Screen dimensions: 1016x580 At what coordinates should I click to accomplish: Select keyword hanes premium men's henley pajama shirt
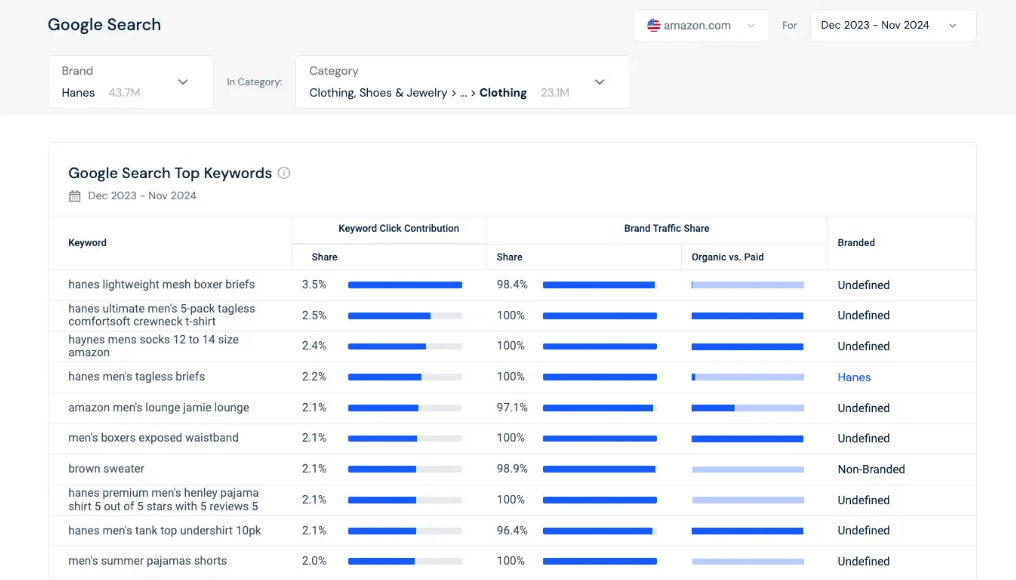(x=163, y=500)
